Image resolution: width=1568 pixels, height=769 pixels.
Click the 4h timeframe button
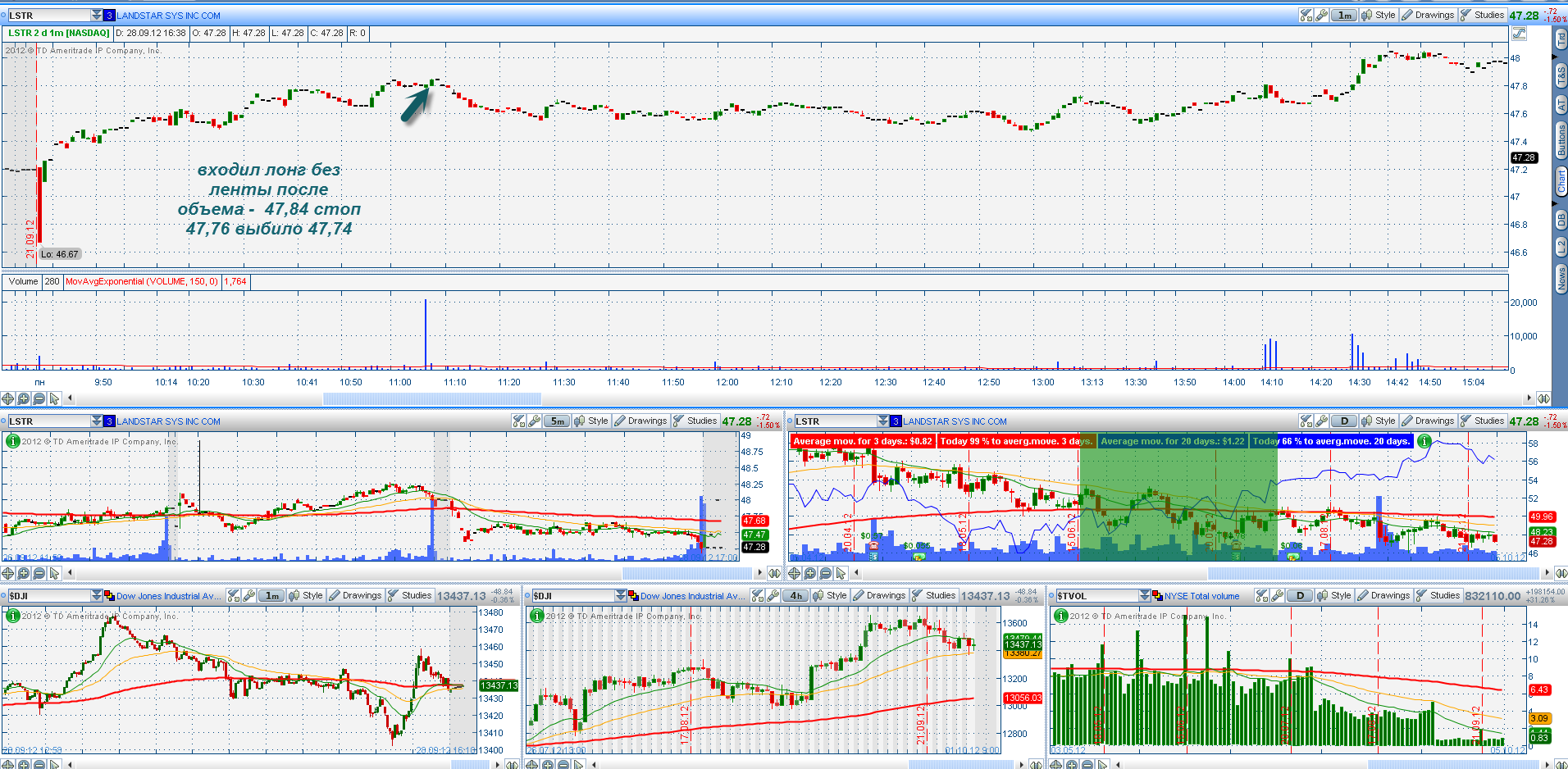click(796, 595)
